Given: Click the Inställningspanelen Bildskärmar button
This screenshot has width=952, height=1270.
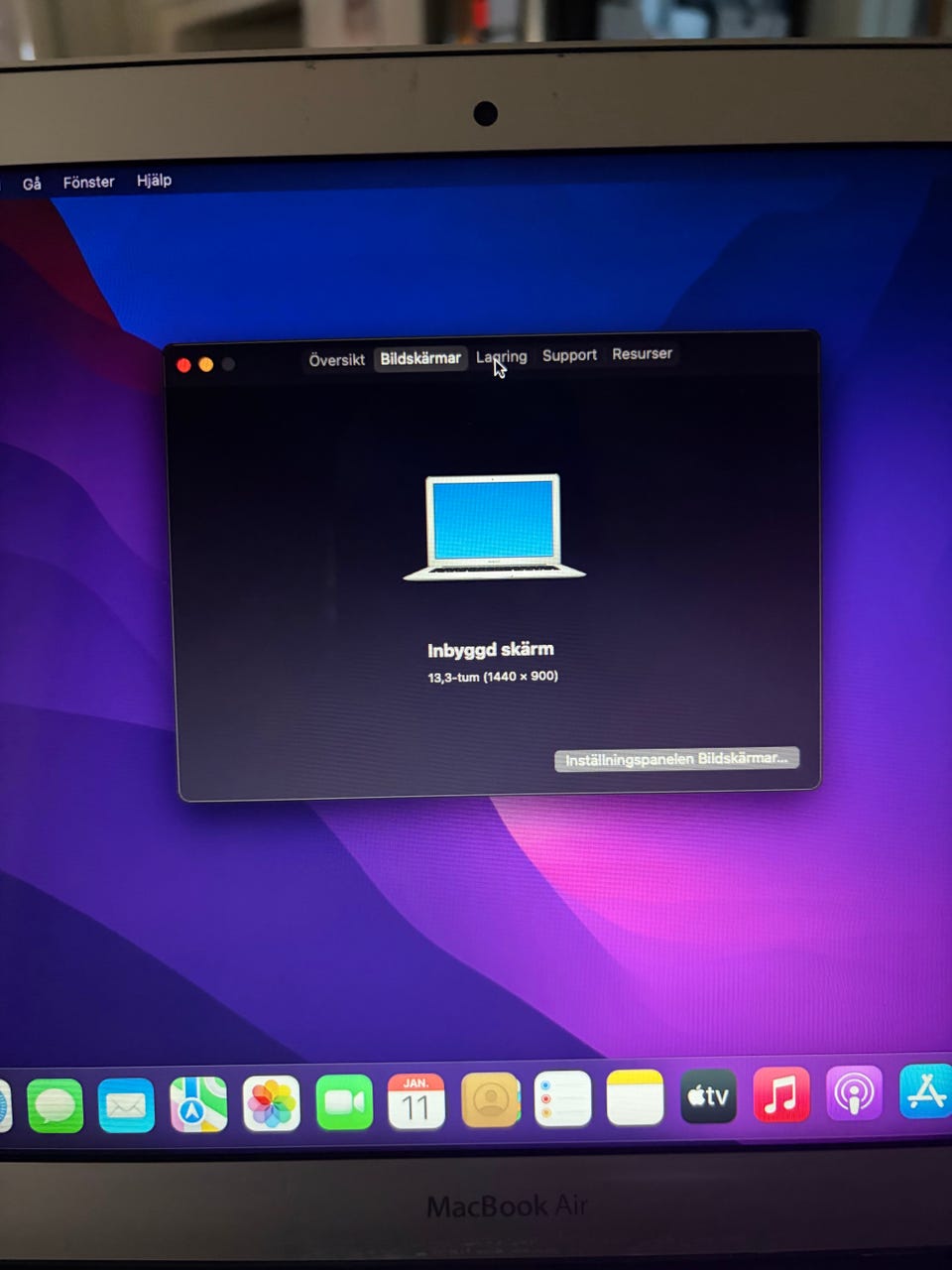Looking at the screenshot, I should click(676, 759).
